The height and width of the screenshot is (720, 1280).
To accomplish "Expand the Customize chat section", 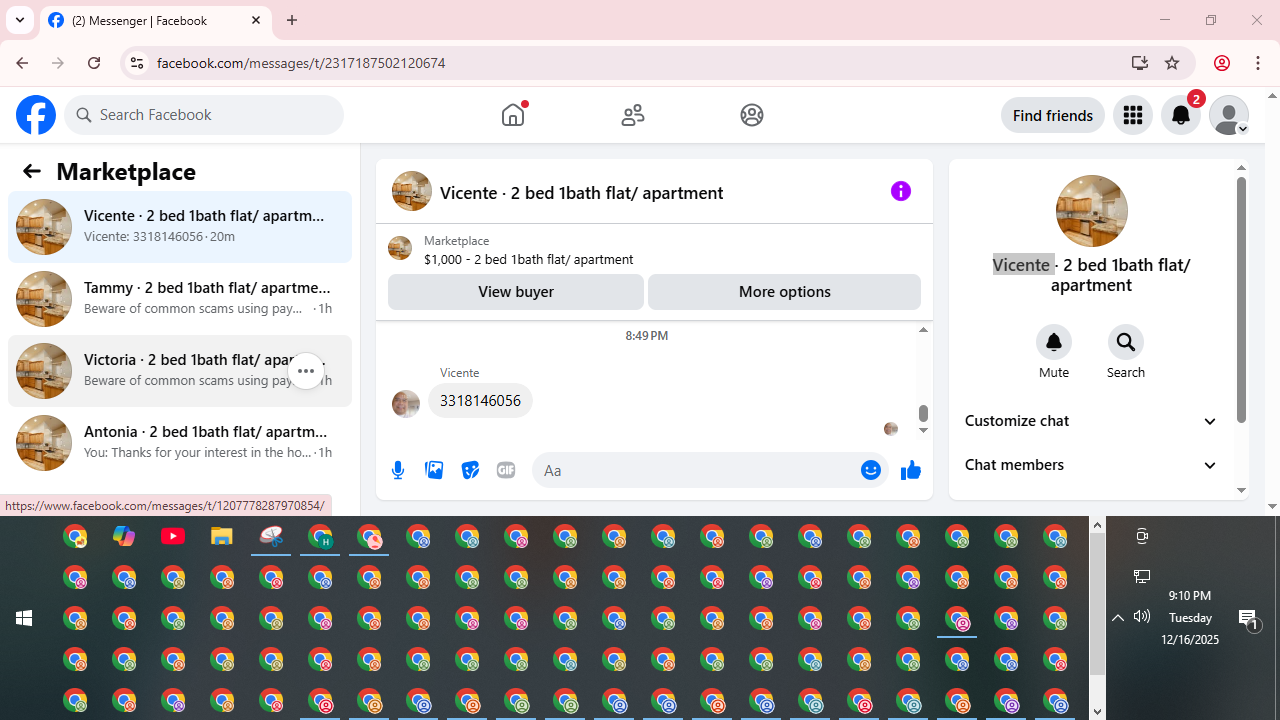I will click(x=1091, y=421).
